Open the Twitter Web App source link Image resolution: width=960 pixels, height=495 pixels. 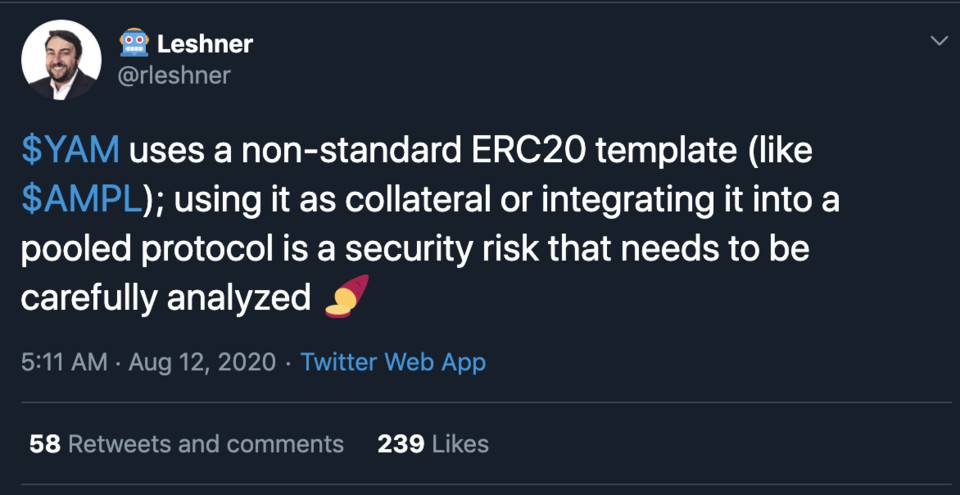point(393,362)
